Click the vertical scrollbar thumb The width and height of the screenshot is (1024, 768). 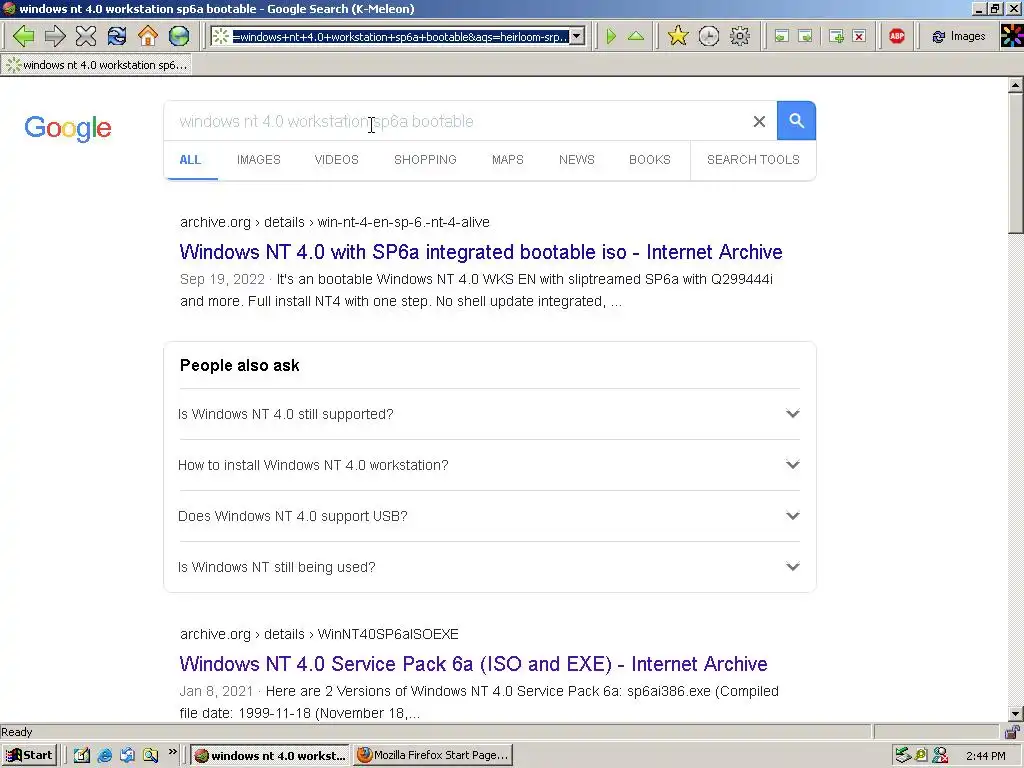point(1016,163)
